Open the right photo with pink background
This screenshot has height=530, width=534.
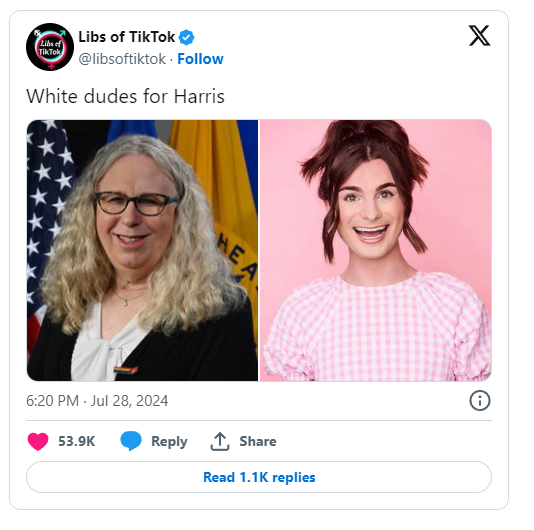(376, 250)
